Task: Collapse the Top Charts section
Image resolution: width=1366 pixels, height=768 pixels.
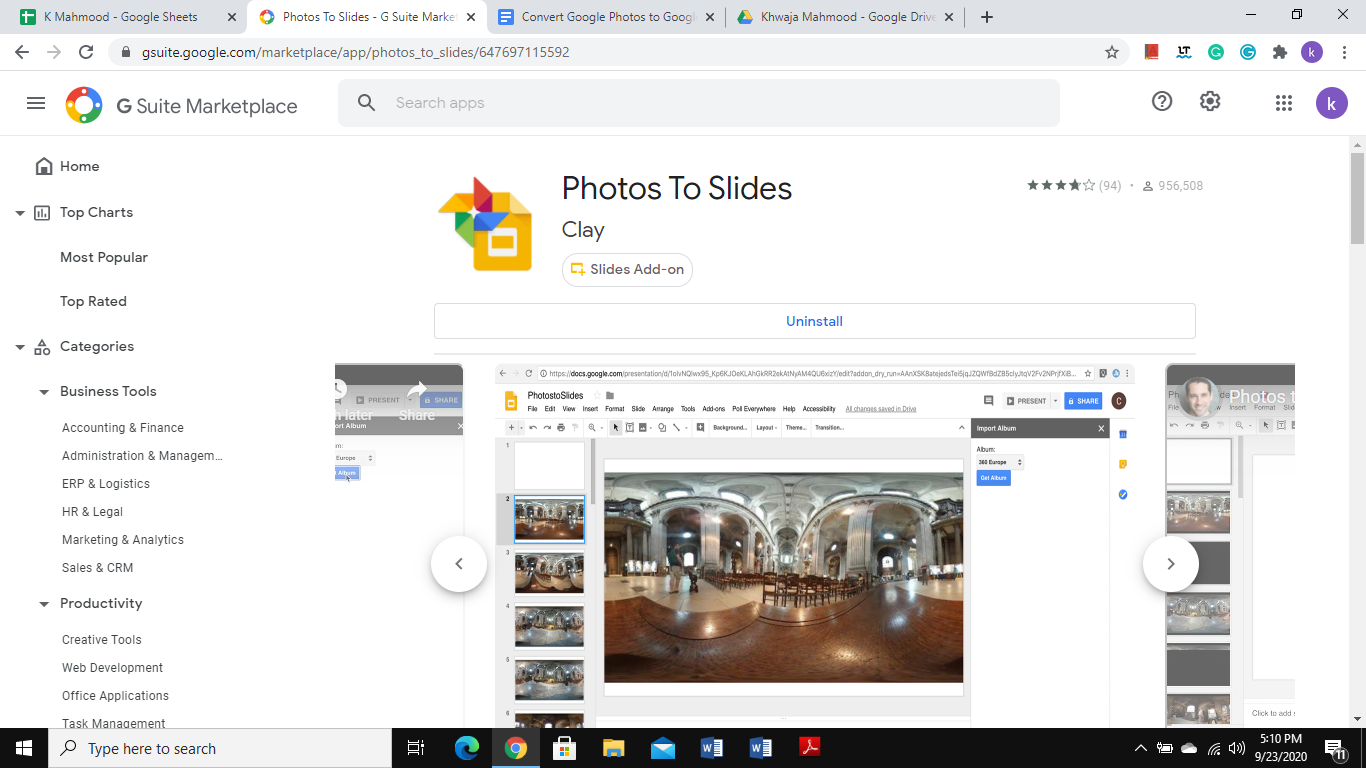Action: point(20,213)
